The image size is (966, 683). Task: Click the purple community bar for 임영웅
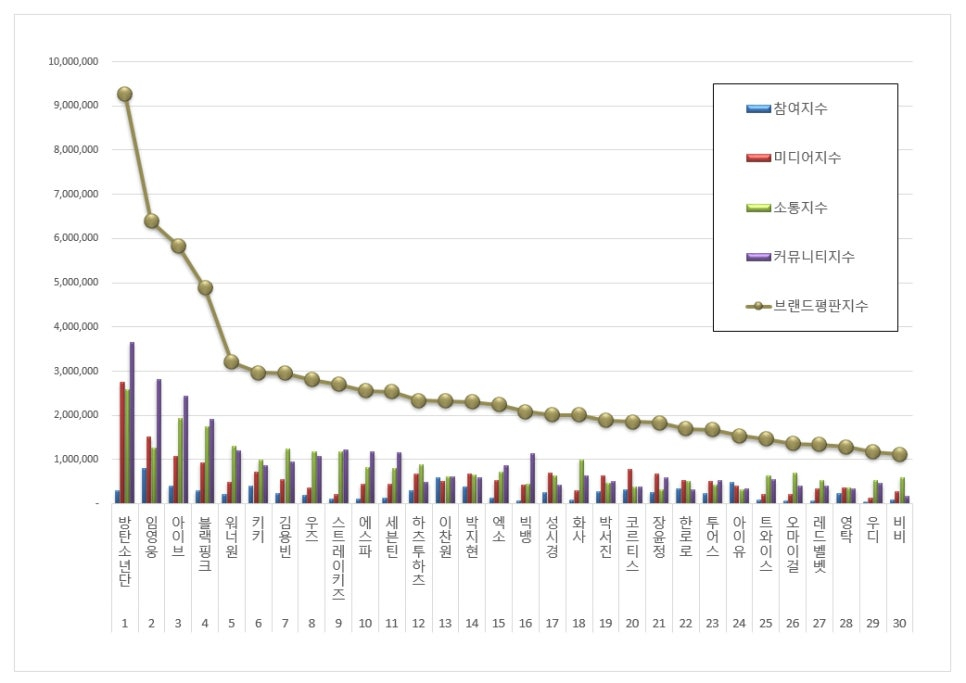coord(158,440)
